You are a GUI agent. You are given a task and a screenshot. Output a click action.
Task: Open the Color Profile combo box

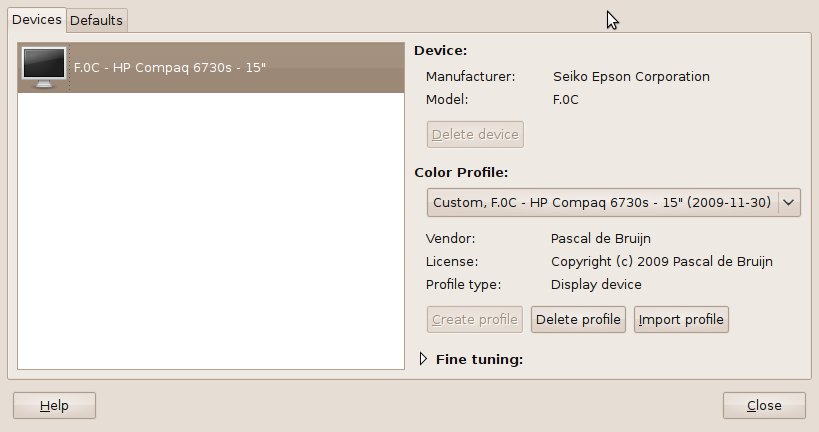click(x=614, y=203)
